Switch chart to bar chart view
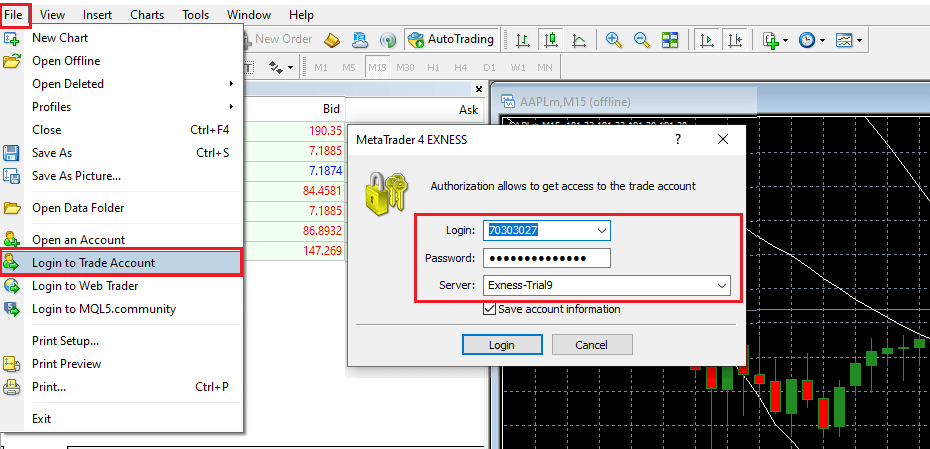 click(x=522, y=40)
